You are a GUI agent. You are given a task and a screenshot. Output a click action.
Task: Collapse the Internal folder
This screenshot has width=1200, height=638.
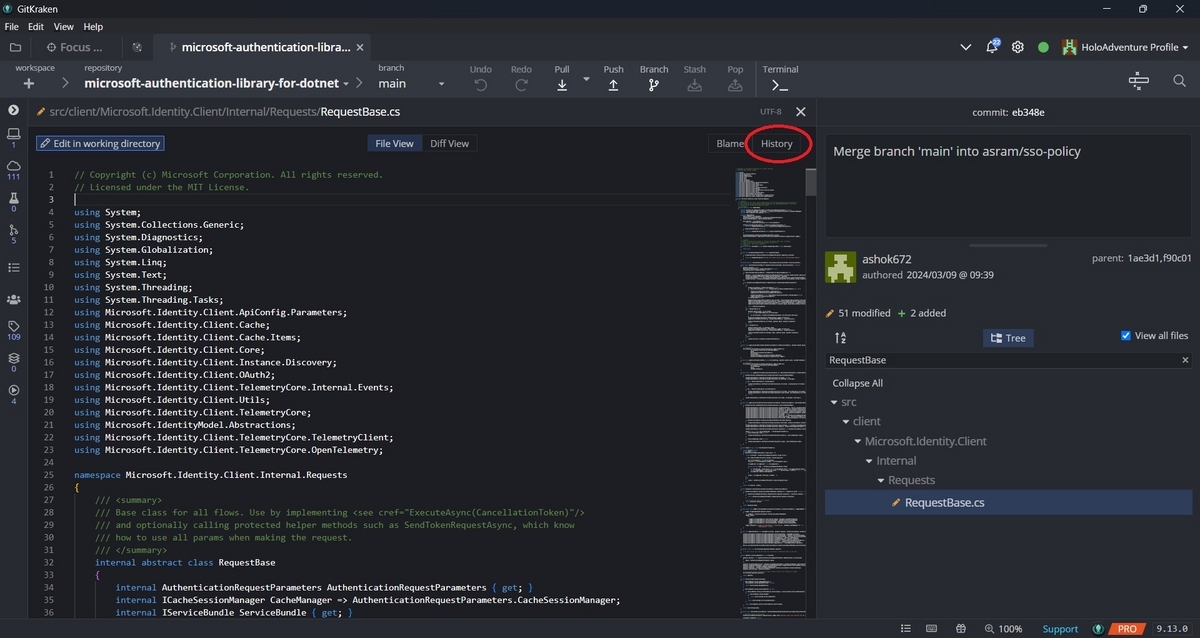(869, 461)
